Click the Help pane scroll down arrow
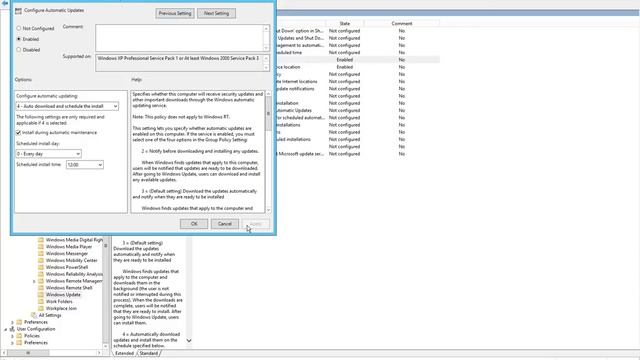Image resolution: width=640 pixels, height=360 pixels. pos(268,210)
